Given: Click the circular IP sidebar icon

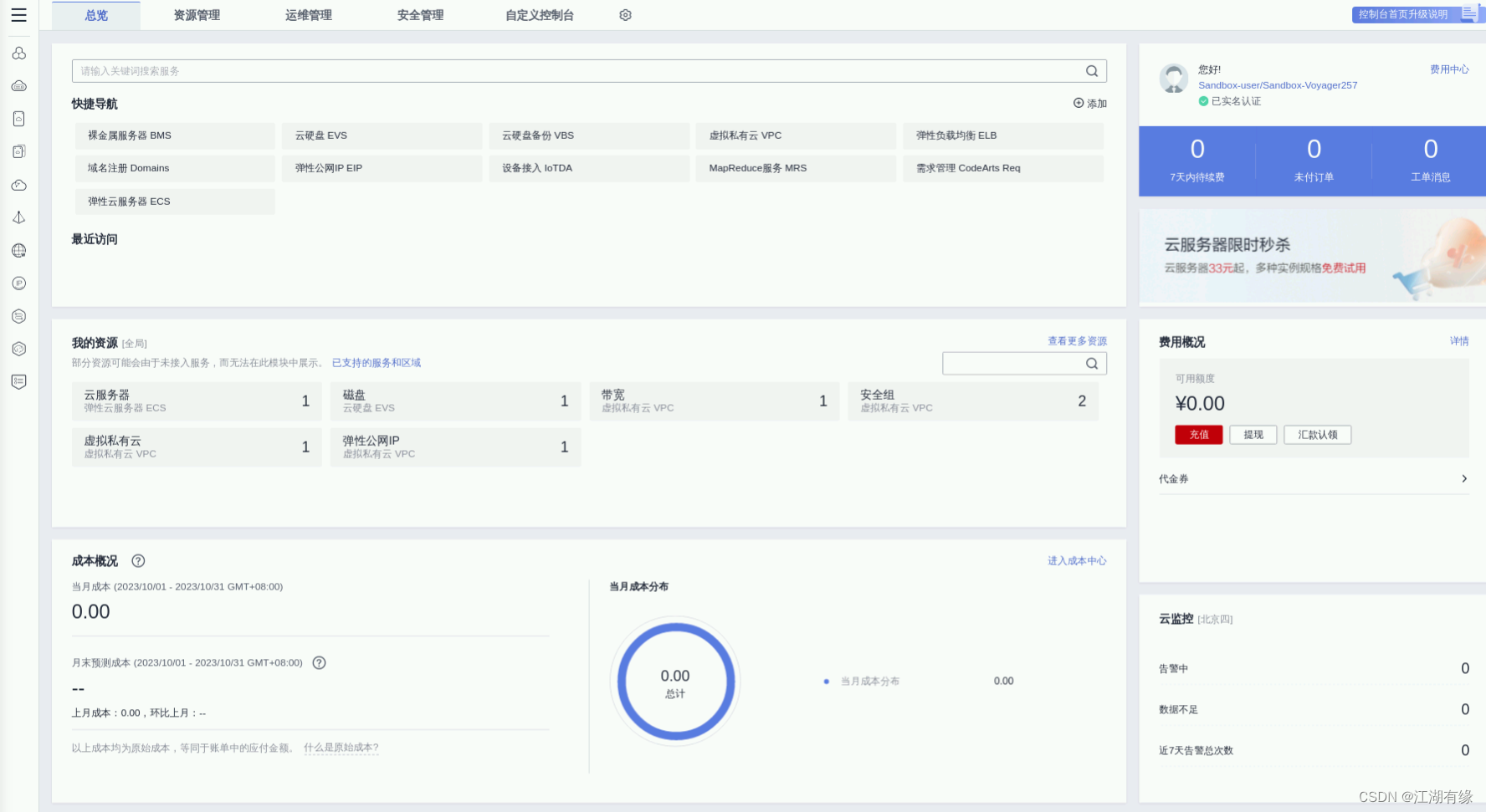Looking at the screenshot, I should click(18, 283).
